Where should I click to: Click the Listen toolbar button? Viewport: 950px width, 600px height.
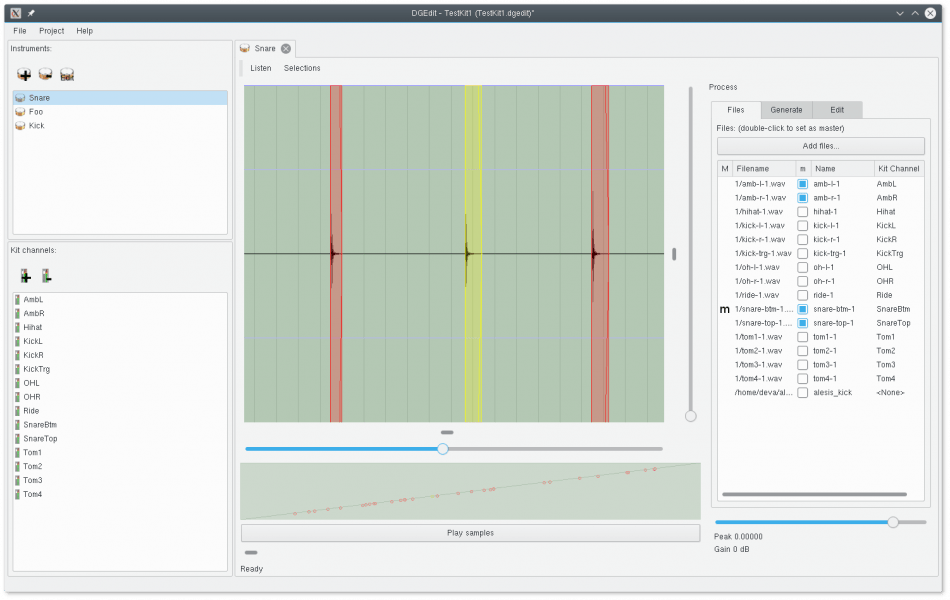tap(261, 68)
